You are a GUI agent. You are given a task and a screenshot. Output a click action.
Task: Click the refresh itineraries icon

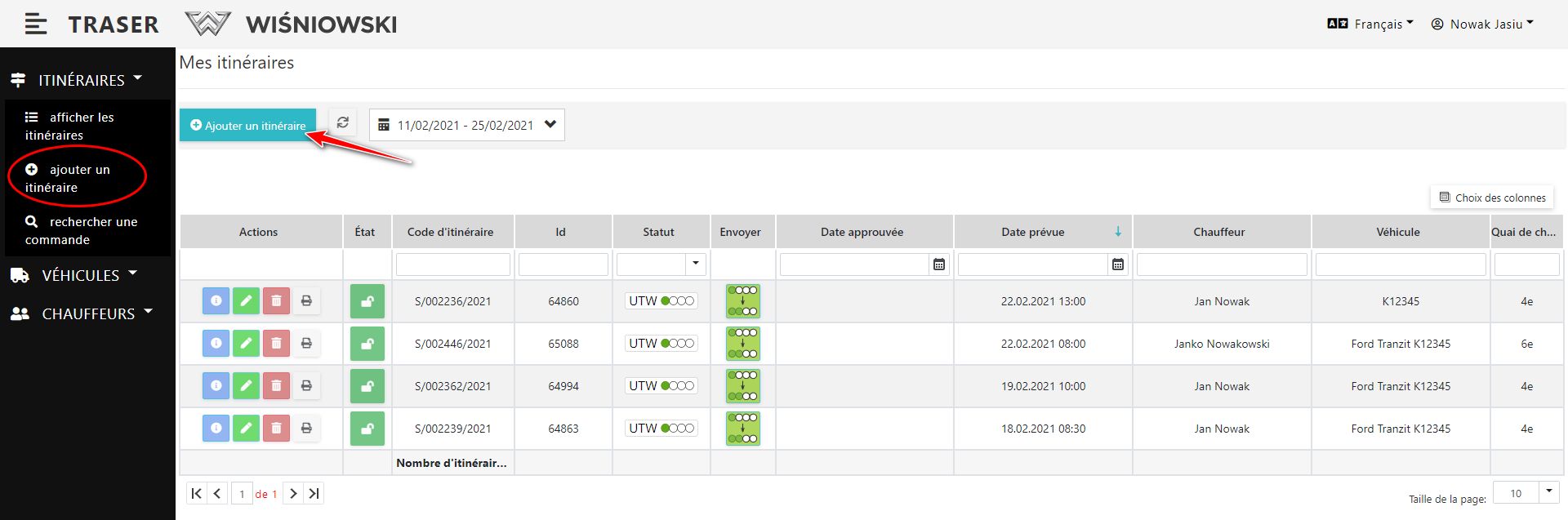tap(343, 123)
